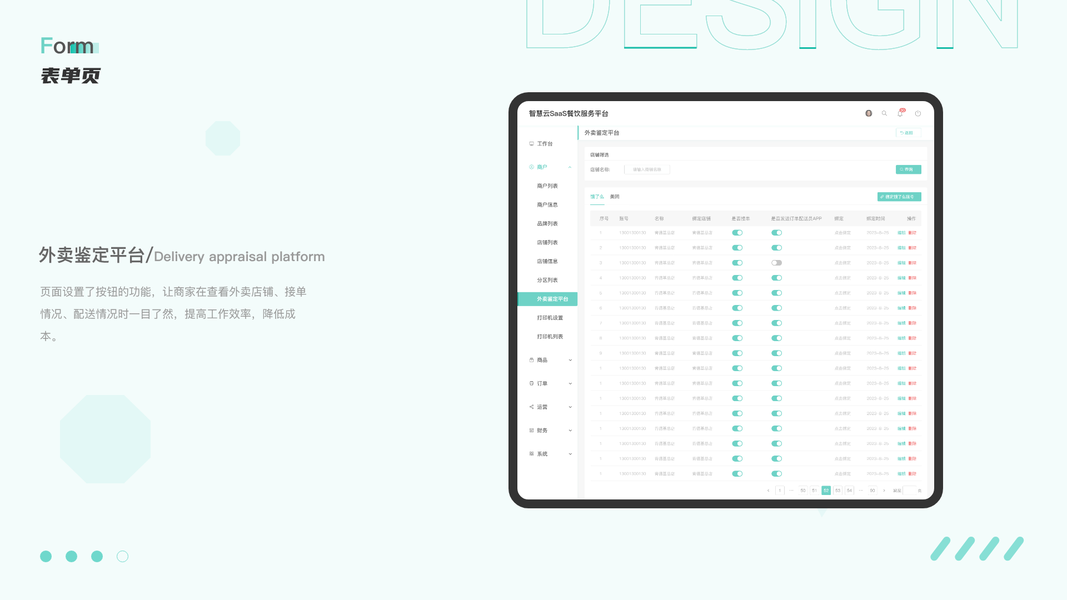
Task: Click the green 查询 search button
Action: (908, 169)
